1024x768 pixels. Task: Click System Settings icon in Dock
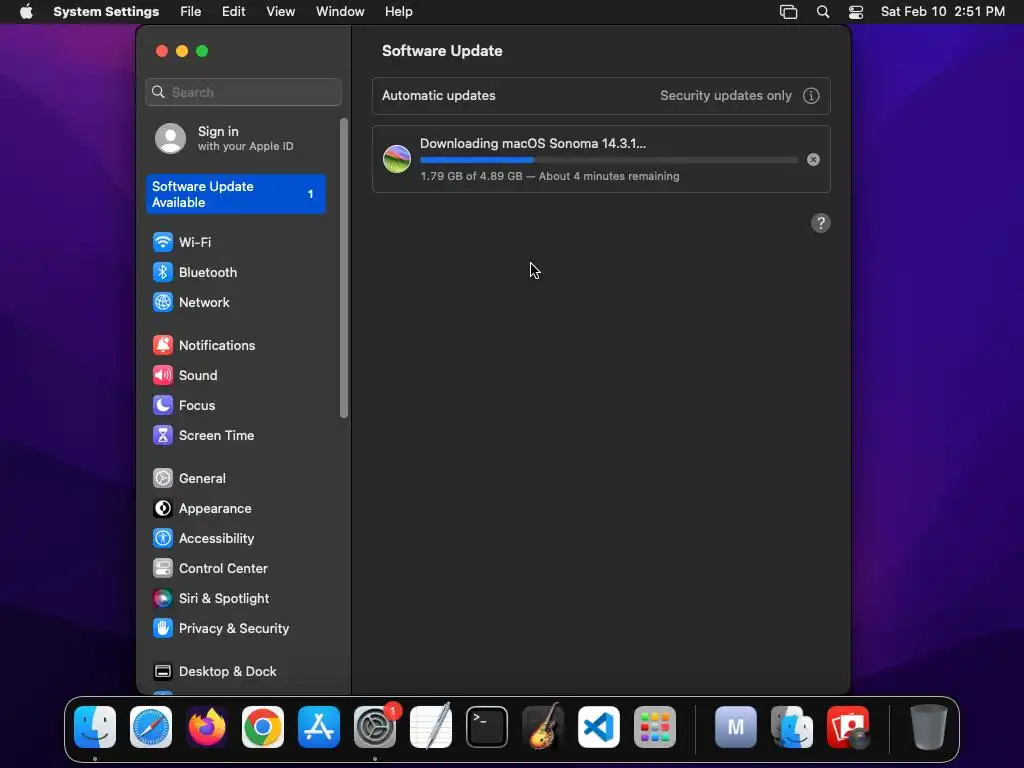click(x=375, y=727)
